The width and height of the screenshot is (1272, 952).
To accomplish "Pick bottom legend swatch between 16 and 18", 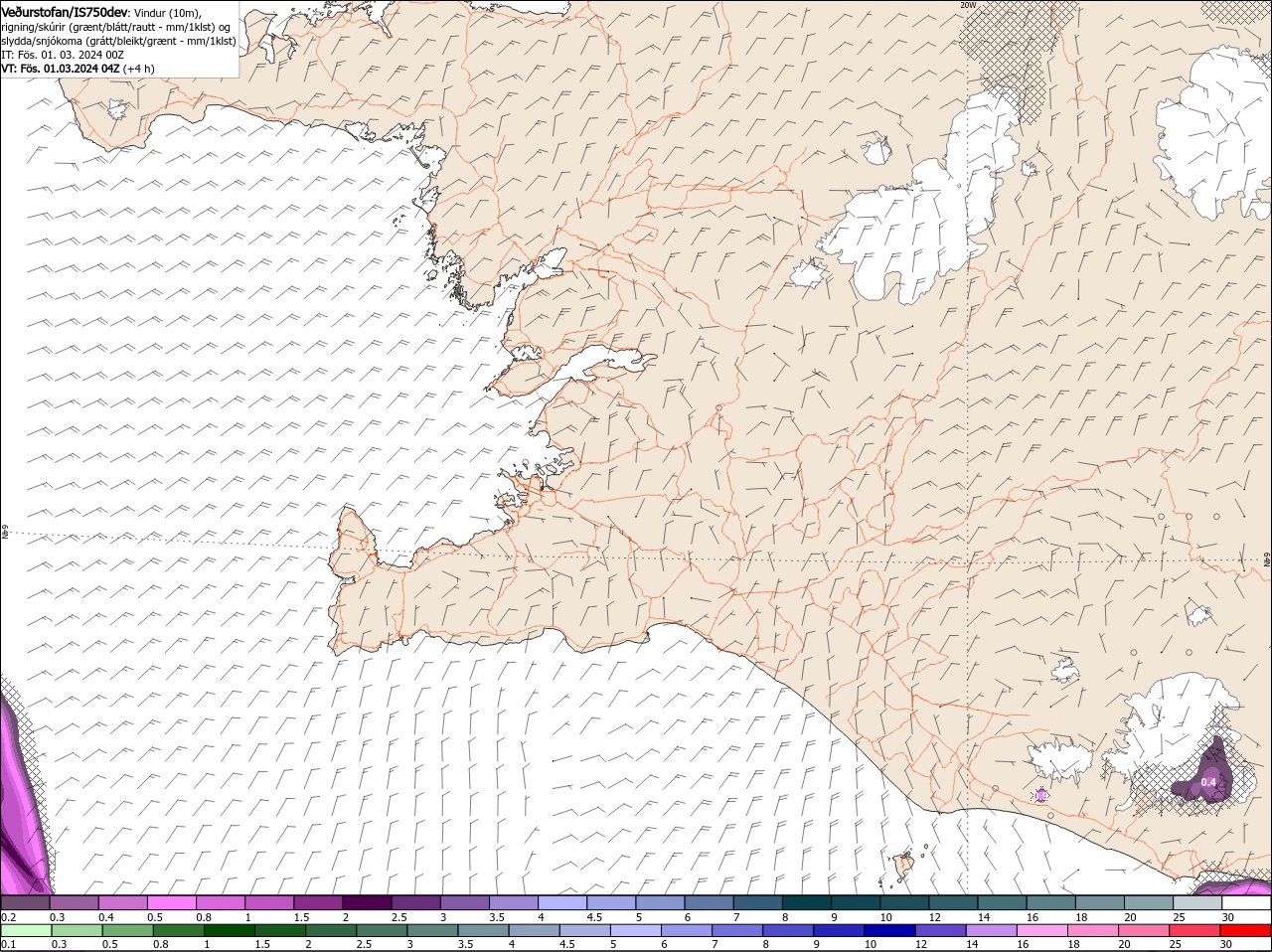I will (1041, 931).
